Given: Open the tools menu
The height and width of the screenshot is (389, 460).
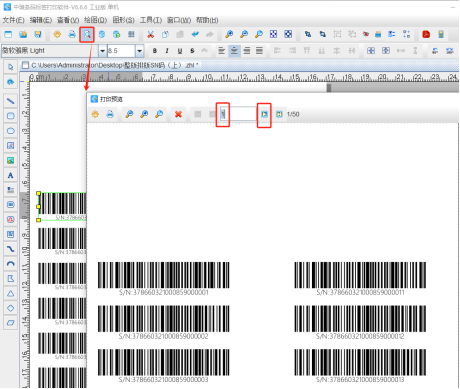Looking at the screenshot, I should pos(151,20).
